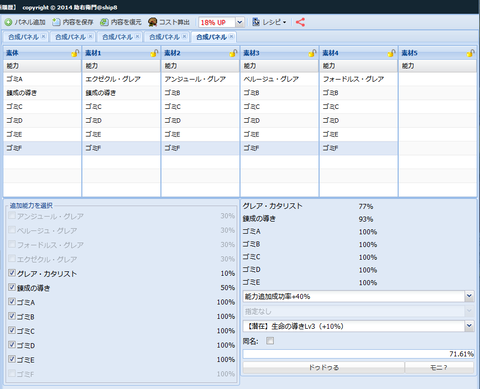Switch to the second 合成パネル tab
Image resolution: width=480 pixels, height=389 pixels.
click(x=70, y=37)
